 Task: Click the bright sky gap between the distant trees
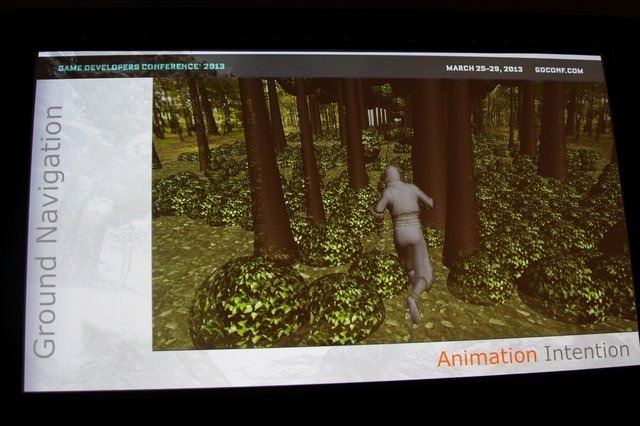click(x=377, y=113)
